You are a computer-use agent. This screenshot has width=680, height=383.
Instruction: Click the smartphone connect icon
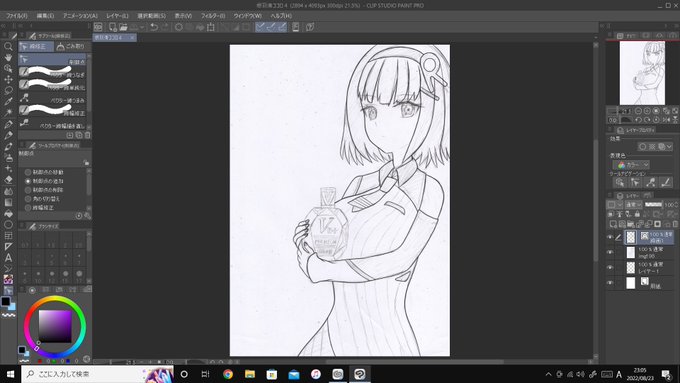point(295,27)
